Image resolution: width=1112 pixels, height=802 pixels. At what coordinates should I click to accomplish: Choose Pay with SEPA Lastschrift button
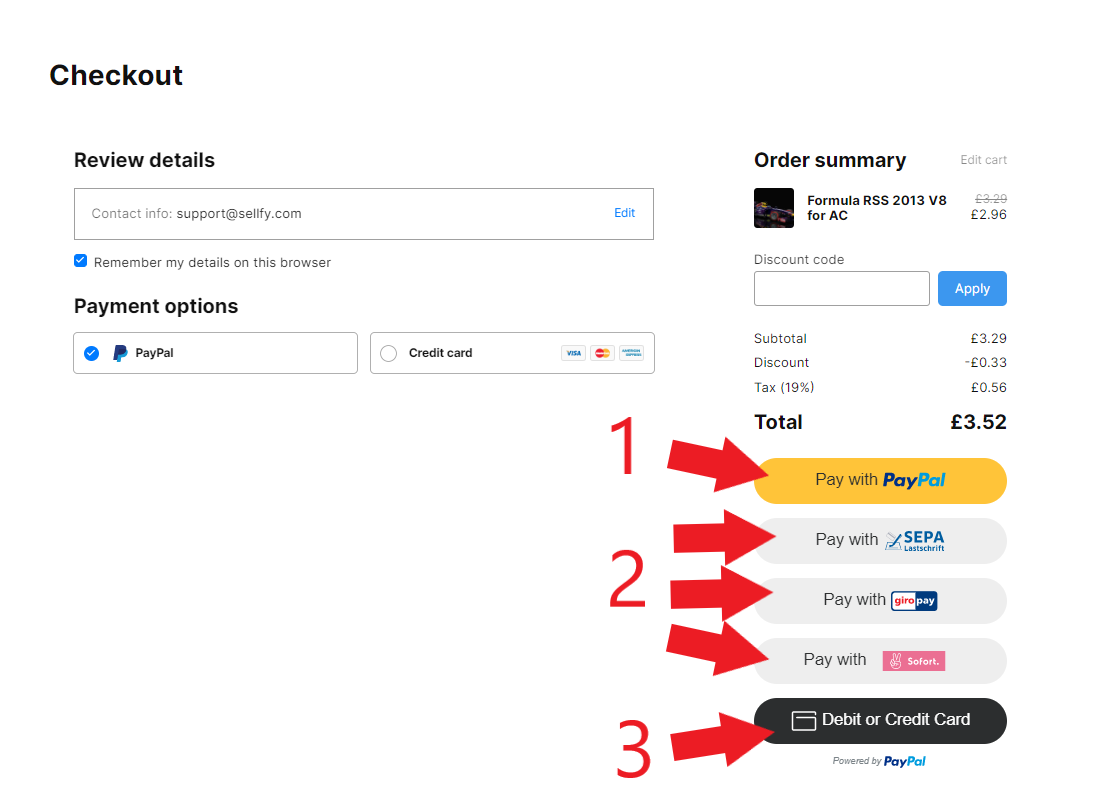coord(880,541)
